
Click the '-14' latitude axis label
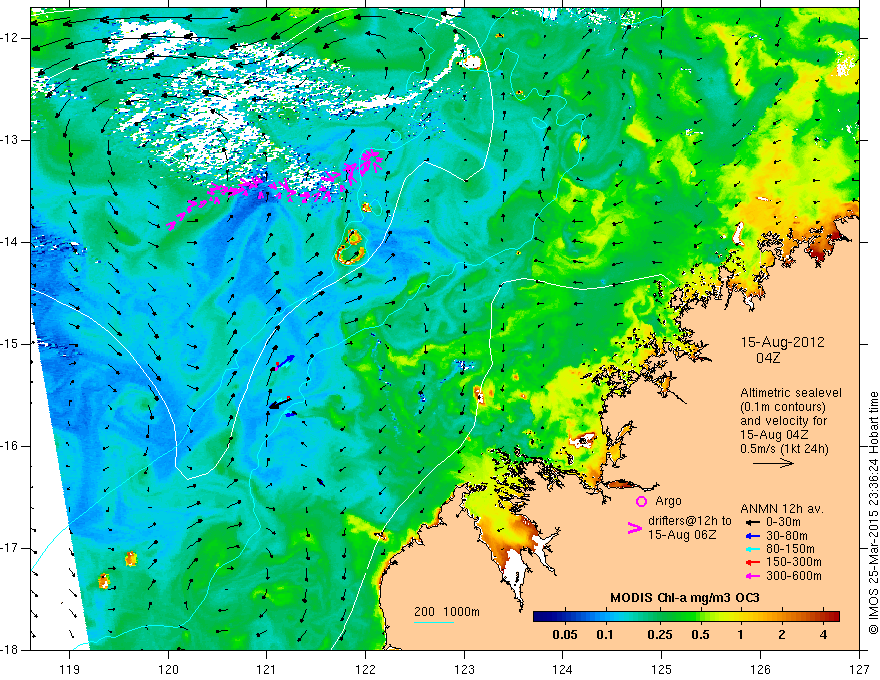tap(11, 242)
